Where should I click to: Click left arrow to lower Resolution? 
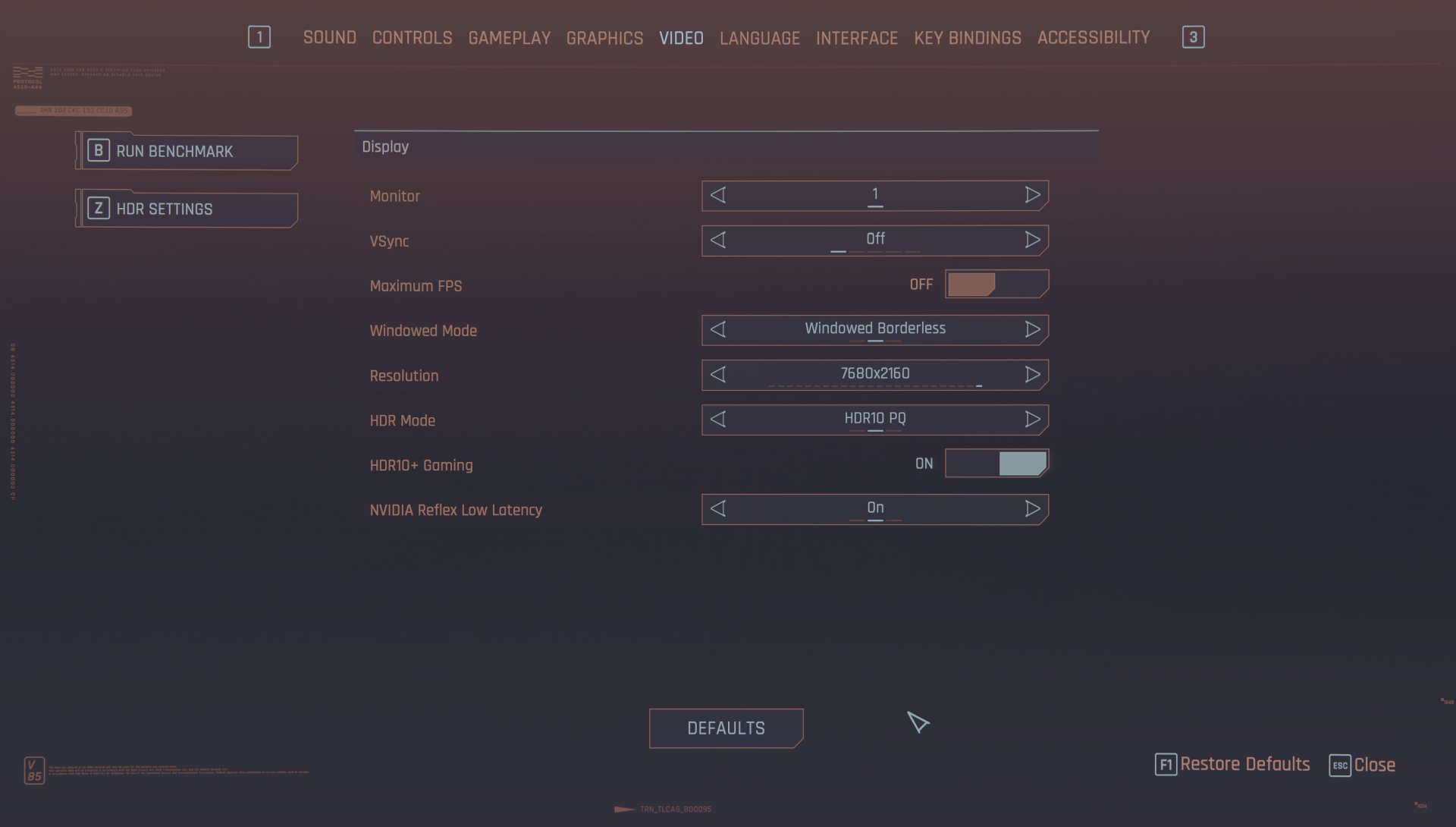pyautogui.click(x=718, y=375)
